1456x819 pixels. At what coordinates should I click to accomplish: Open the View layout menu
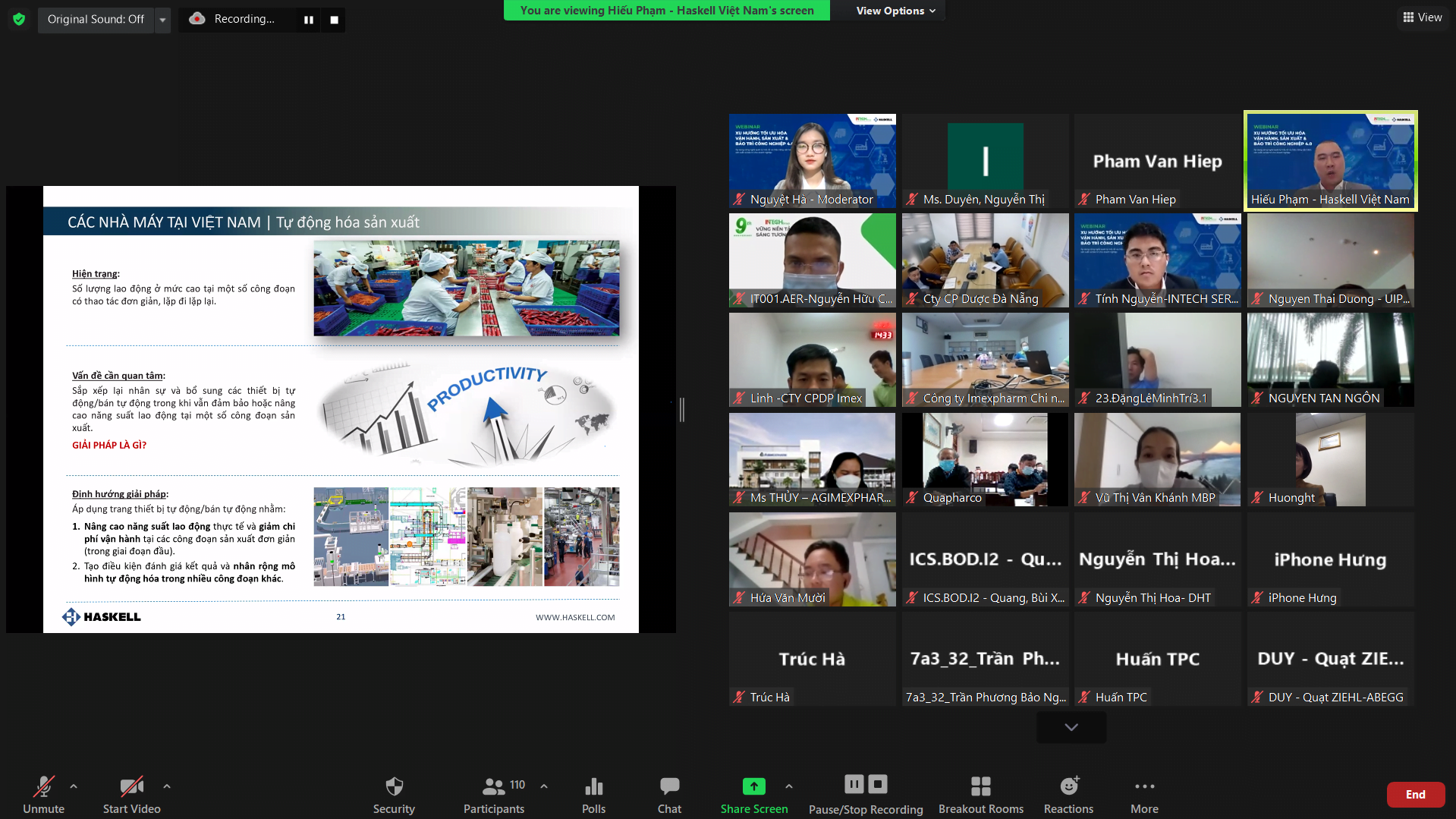click(x=1423, y=17)
